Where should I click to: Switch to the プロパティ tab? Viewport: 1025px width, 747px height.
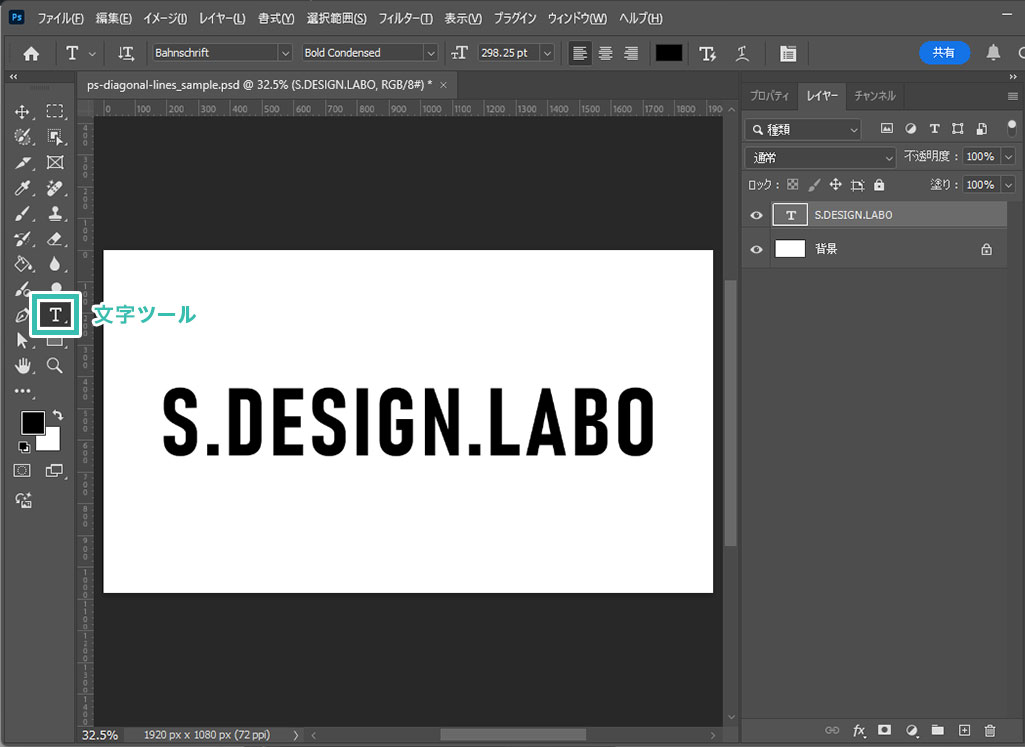769,96
